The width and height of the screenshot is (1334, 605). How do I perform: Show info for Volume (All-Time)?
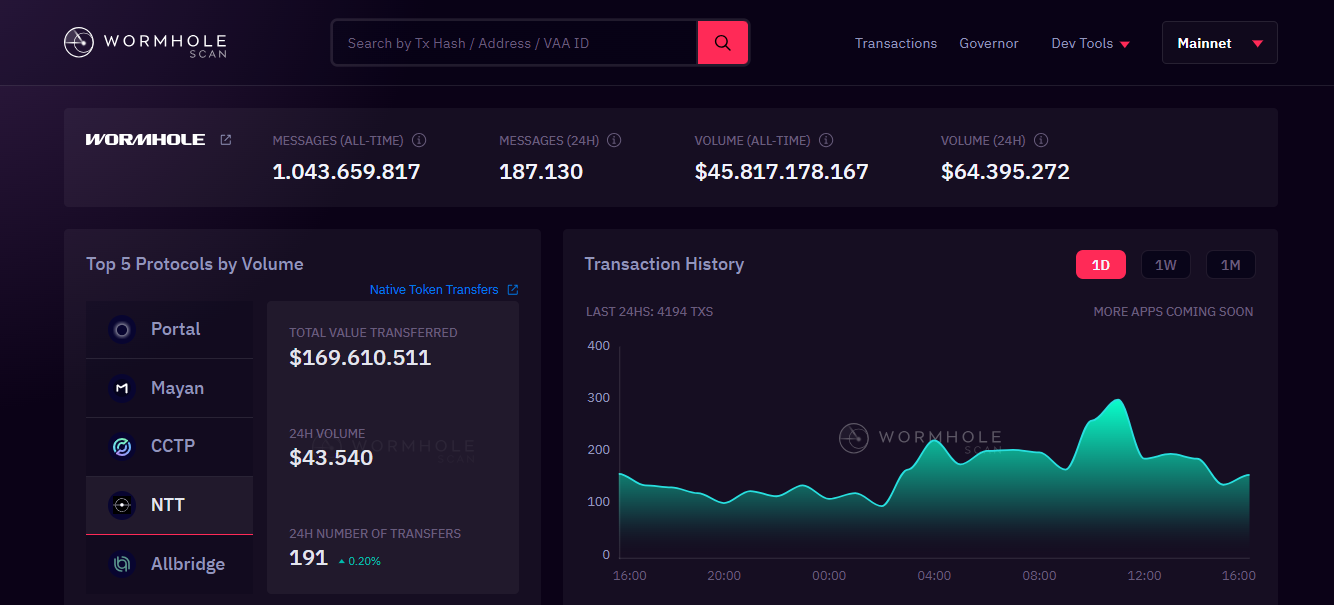tap(826, 141)
